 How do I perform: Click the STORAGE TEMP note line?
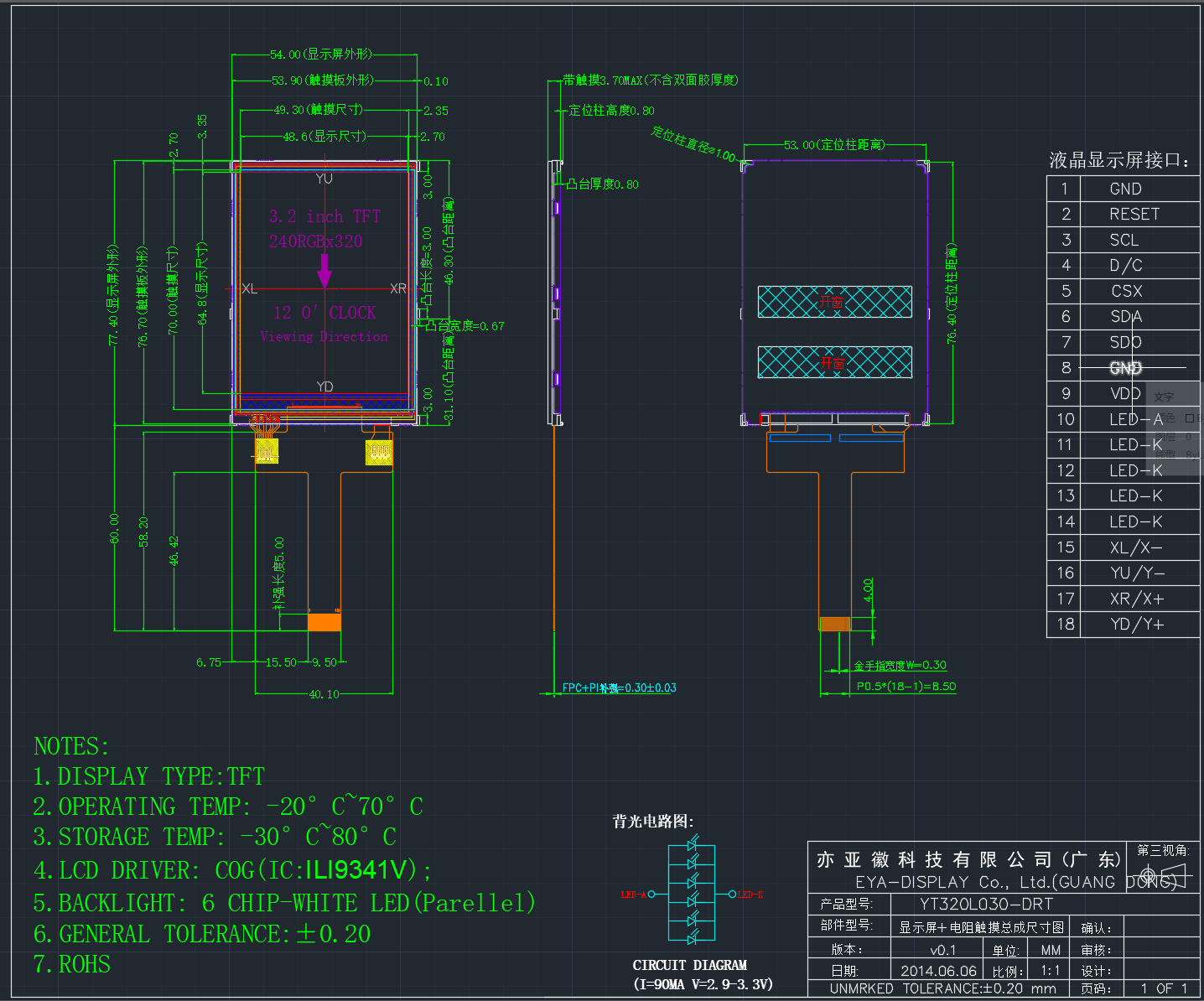point(215,837)
